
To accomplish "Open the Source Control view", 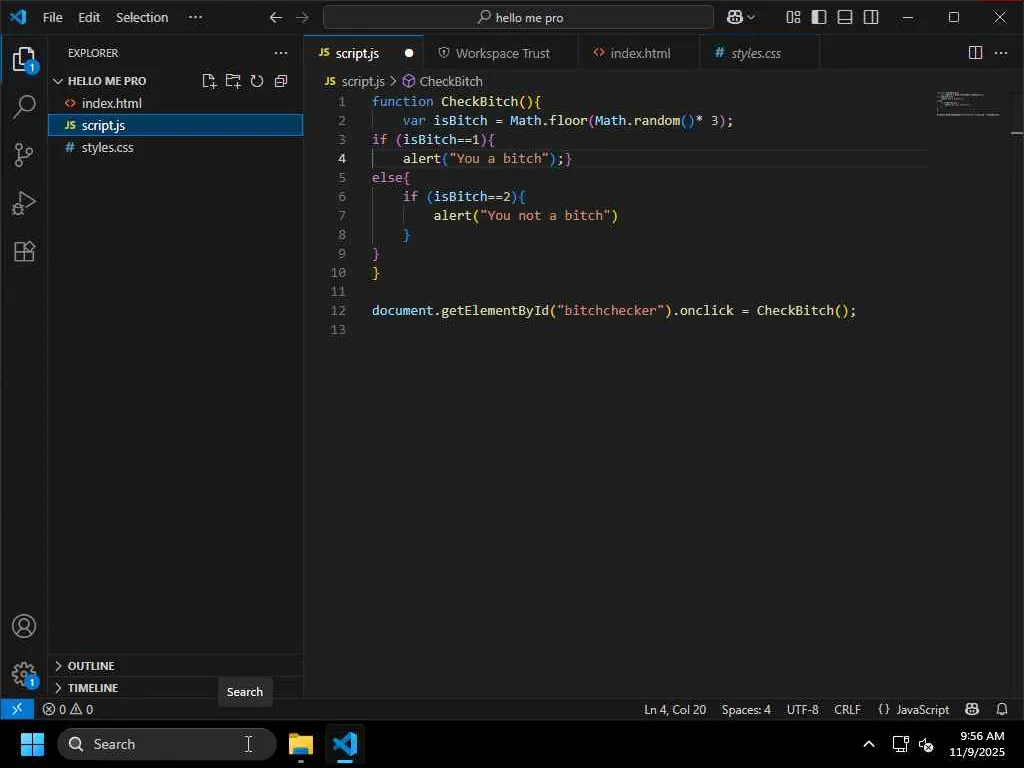I will (24, 155).
